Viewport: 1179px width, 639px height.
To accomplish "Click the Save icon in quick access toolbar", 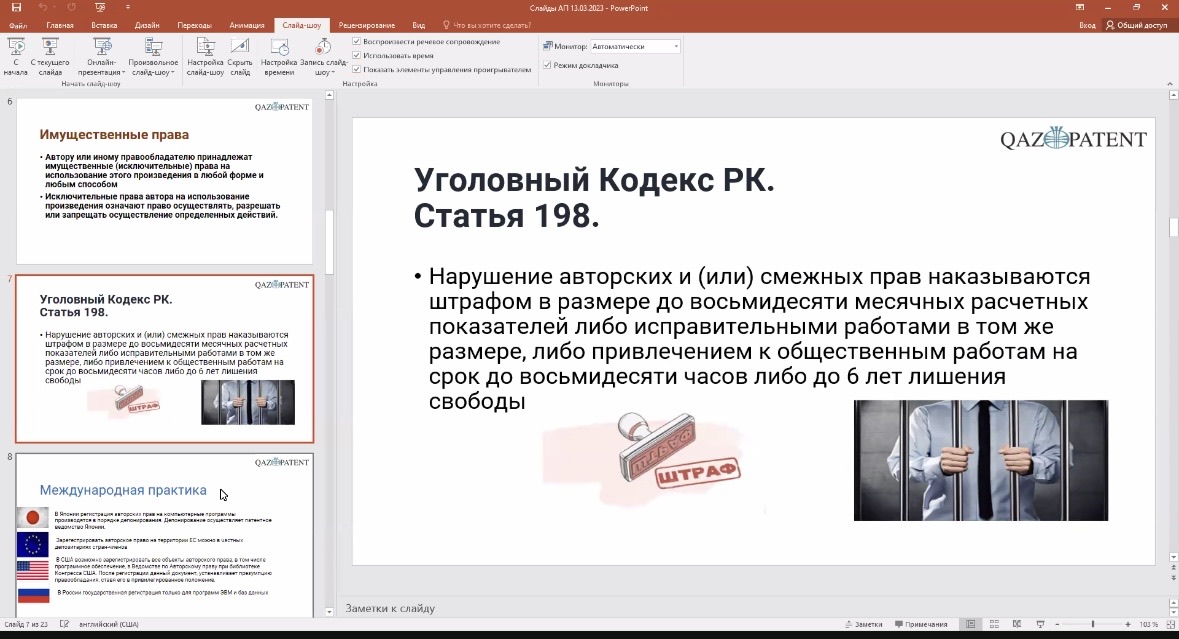I will (x=15, y=7).
